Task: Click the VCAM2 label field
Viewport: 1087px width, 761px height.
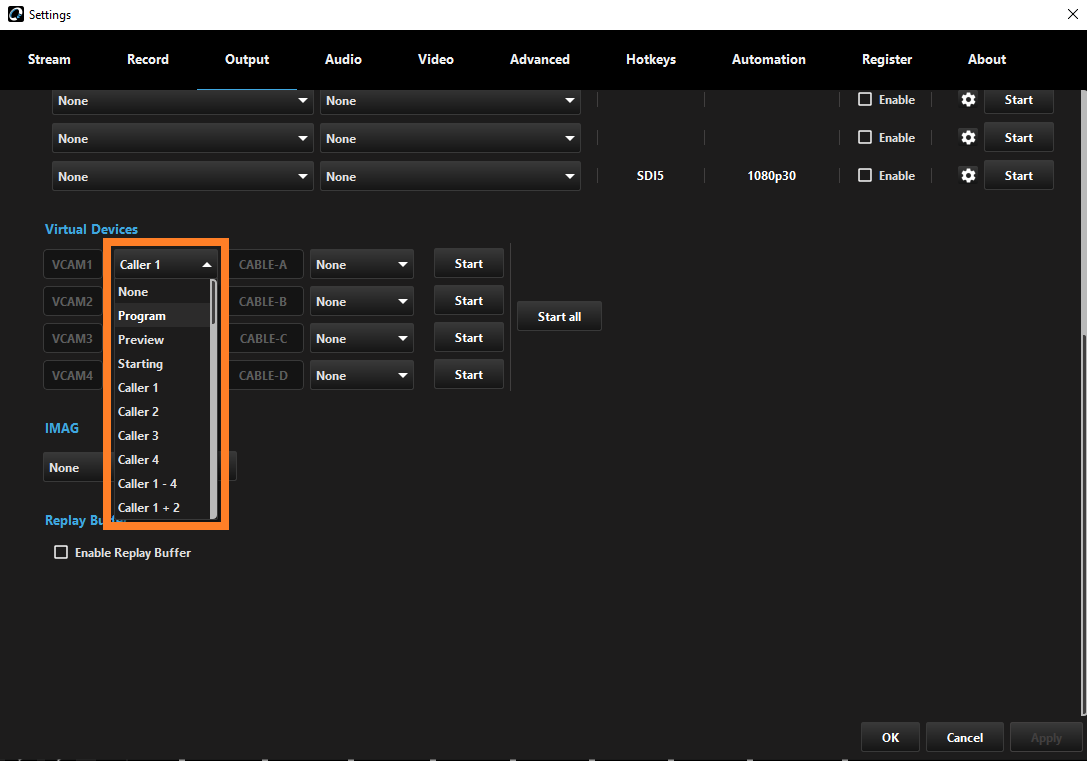Action: point(73,301)
